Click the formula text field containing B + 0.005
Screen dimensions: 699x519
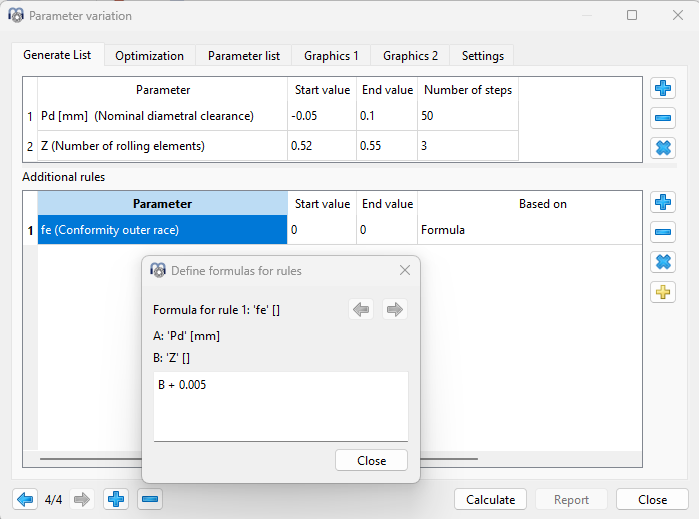click(x=280, y=405)
